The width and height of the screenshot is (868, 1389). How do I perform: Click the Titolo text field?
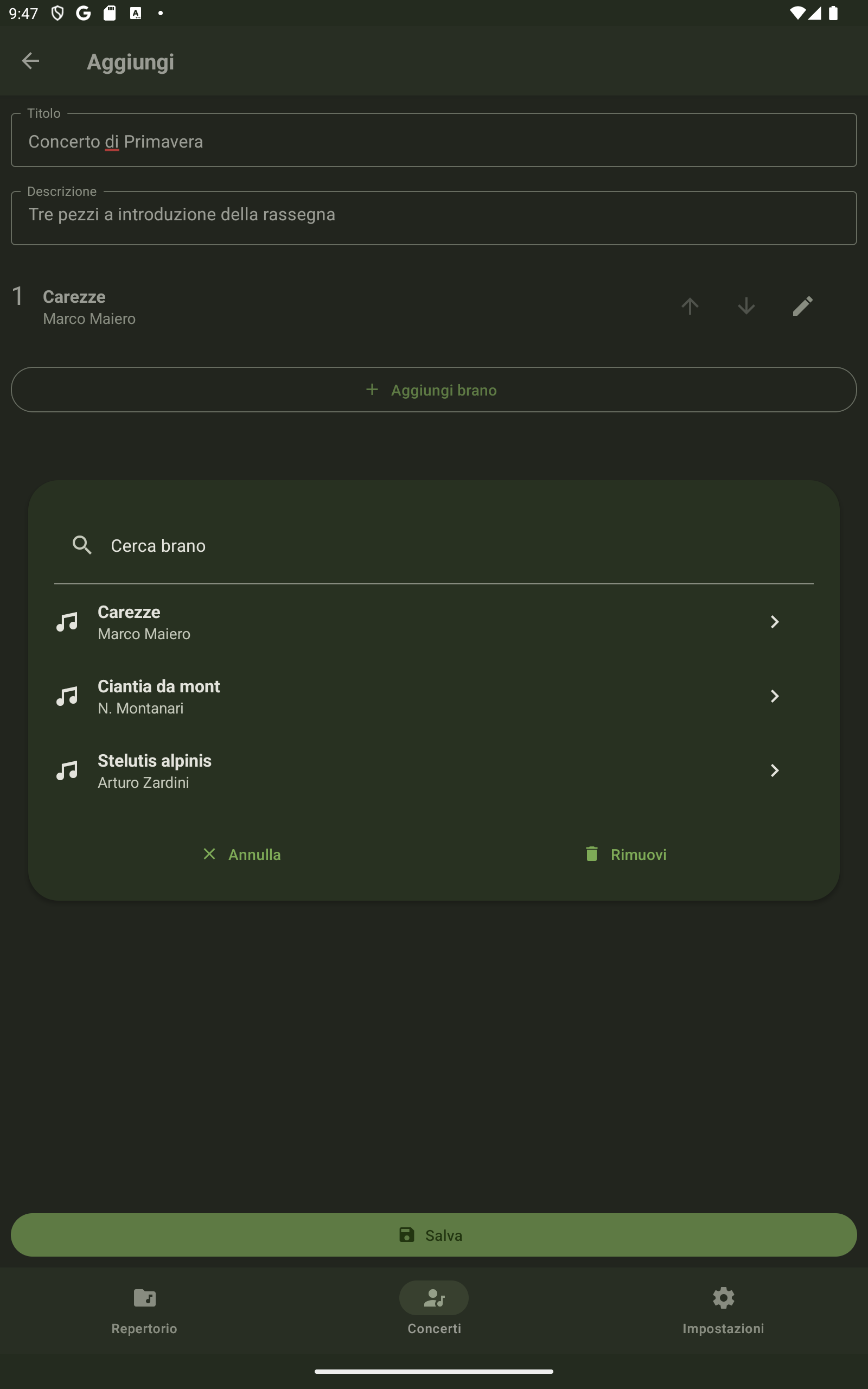coord(434,141)
